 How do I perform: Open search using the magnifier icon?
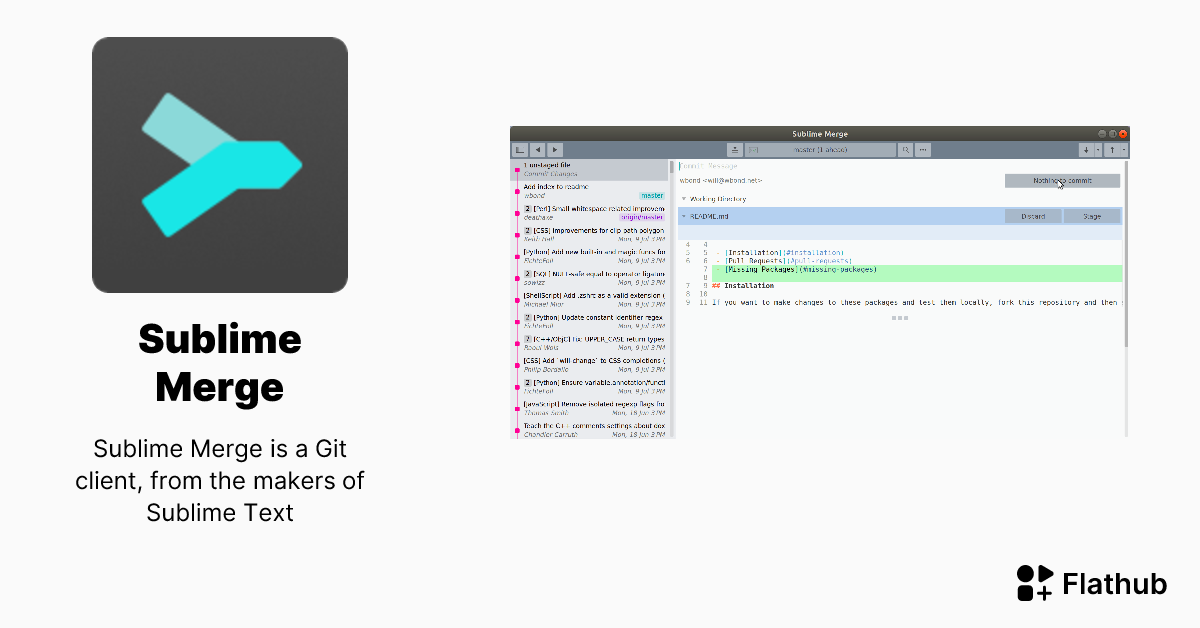click(906, 149)
